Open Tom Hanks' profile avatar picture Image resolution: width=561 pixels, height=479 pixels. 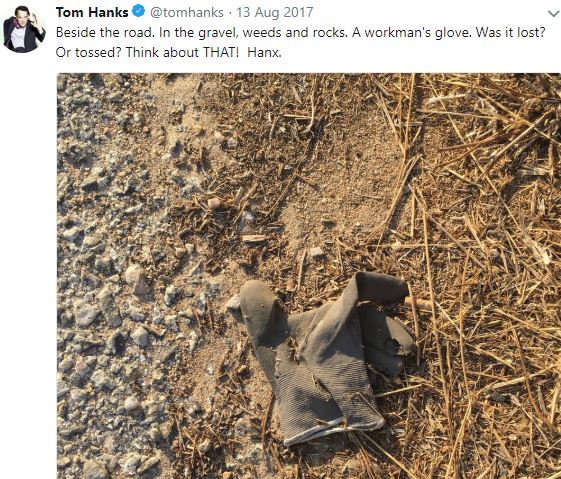[x=24, y=29]
